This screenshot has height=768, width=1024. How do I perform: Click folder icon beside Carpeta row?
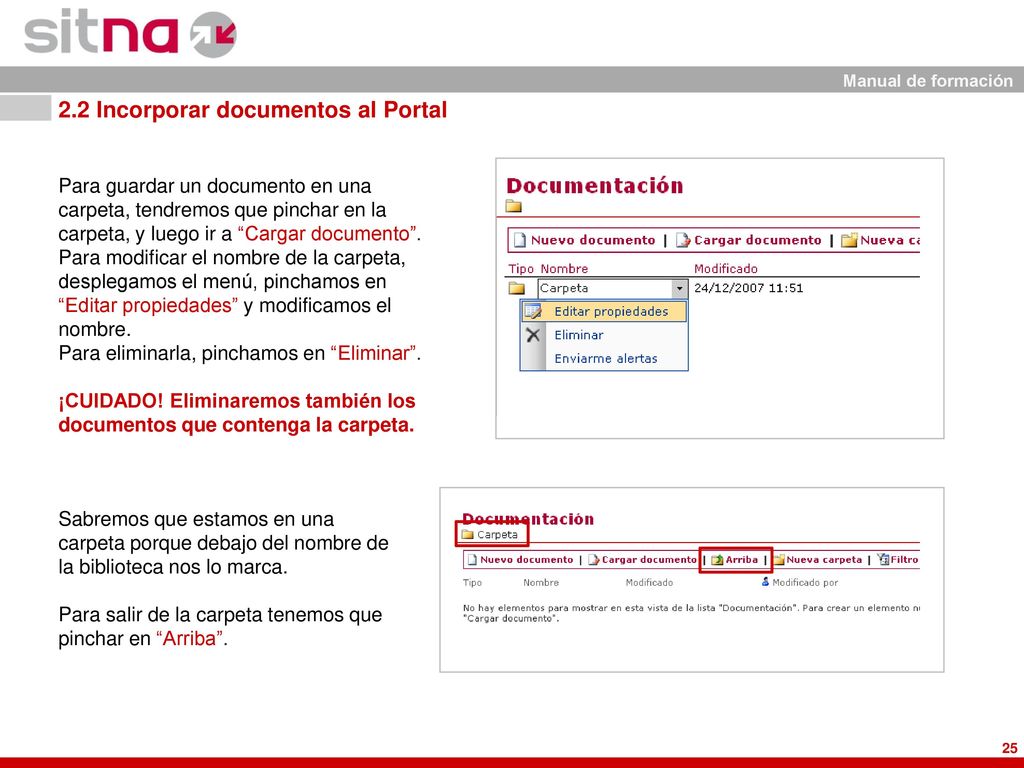point(517,288)
